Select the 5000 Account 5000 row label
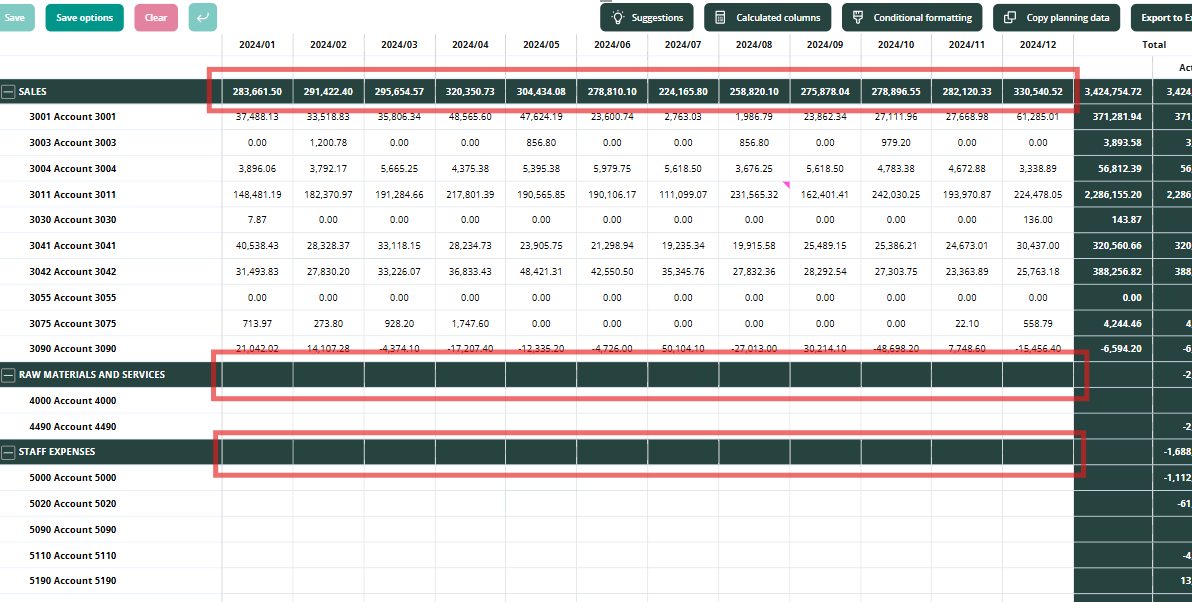This screenshot has height=602, width=1192. [x=73, y=477]
